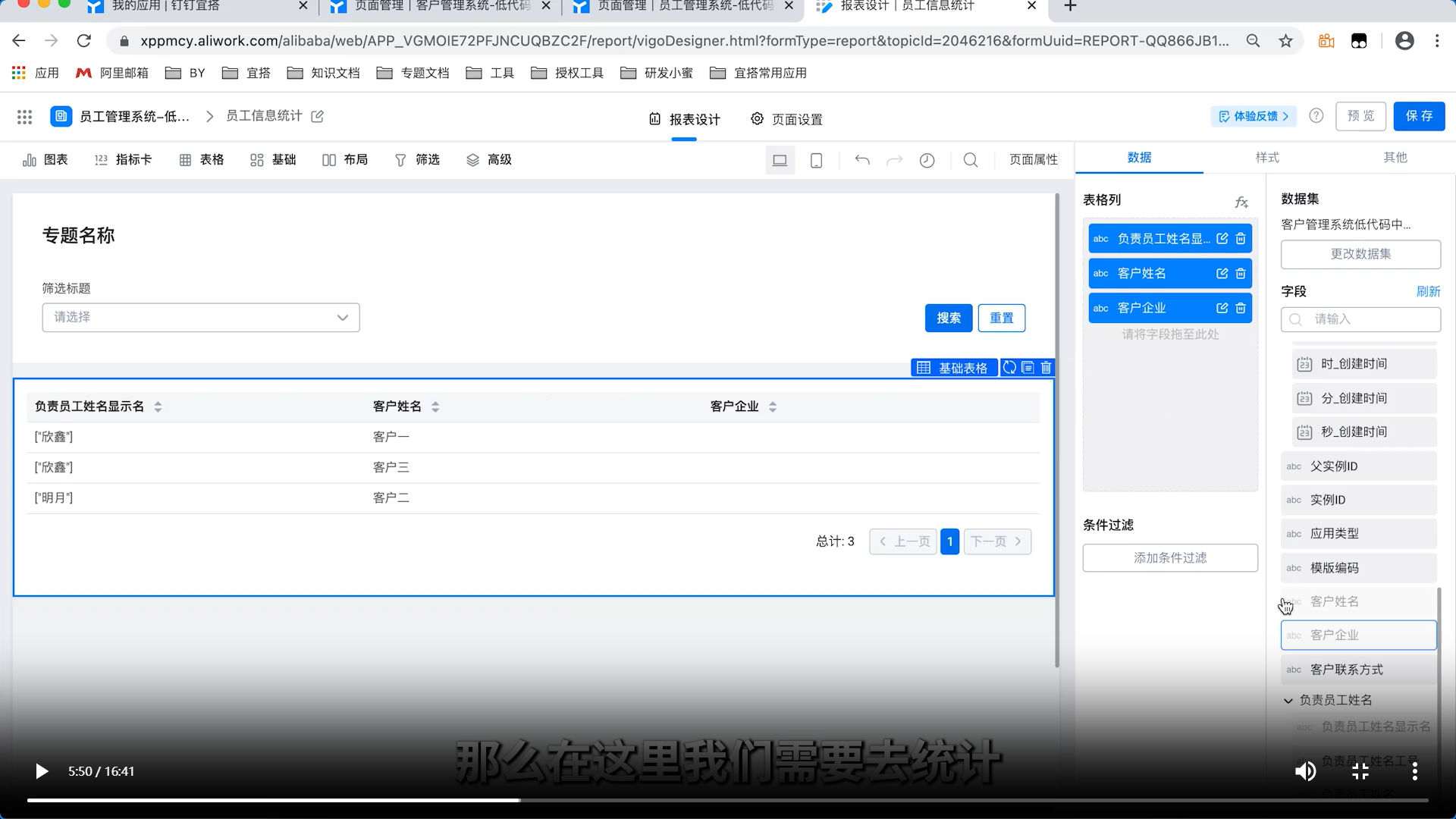1456x819 pixels.
Task: Switch to desktop device preview
Action: click(780, 160)
